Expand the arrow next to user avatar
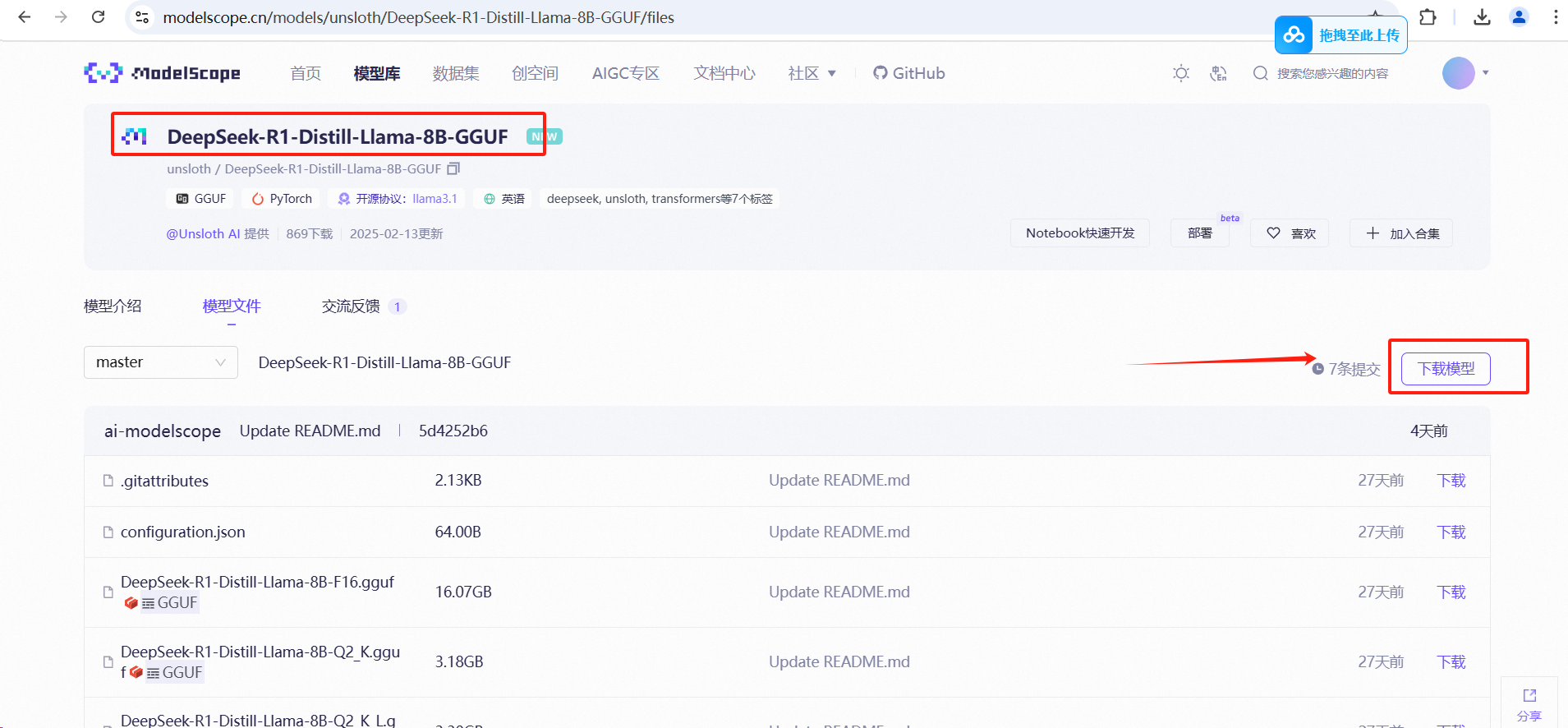Screen dimensions: 1568x728 (x=1485, y=73)
